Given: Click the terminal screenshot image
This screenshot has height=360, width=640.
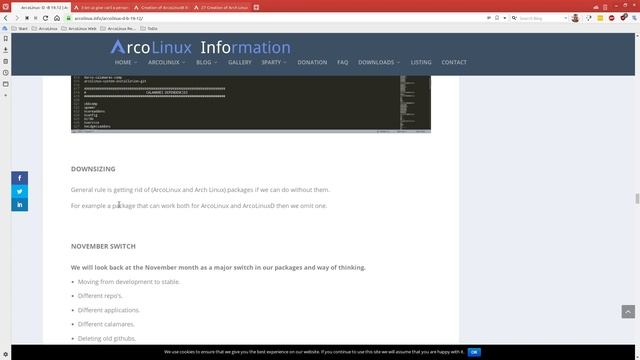Looking at the screenshot, I should [251, 104].
